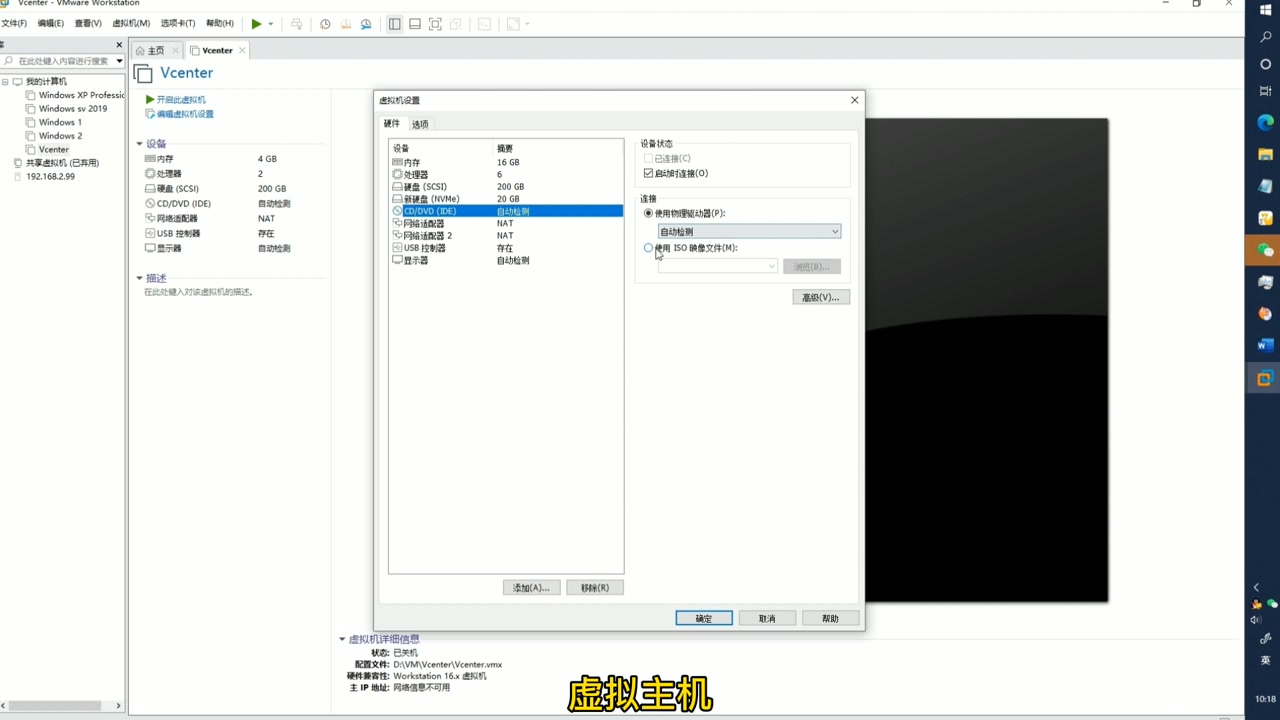Open File Explorer from the taskbar
The height and width of the screenshot is (720, 1280).
(x=1265, y=154)
